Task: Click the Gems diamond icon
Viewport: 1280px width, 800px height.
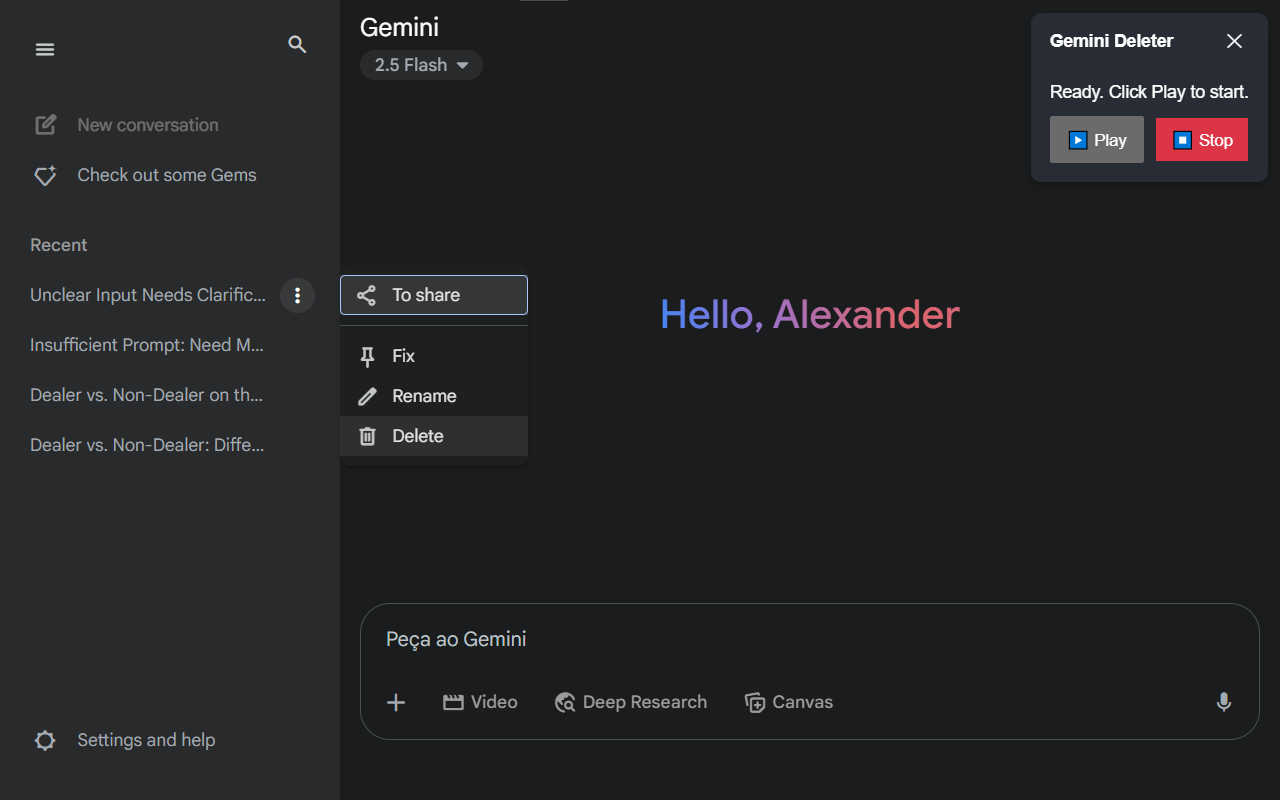Action: point(45,176)
